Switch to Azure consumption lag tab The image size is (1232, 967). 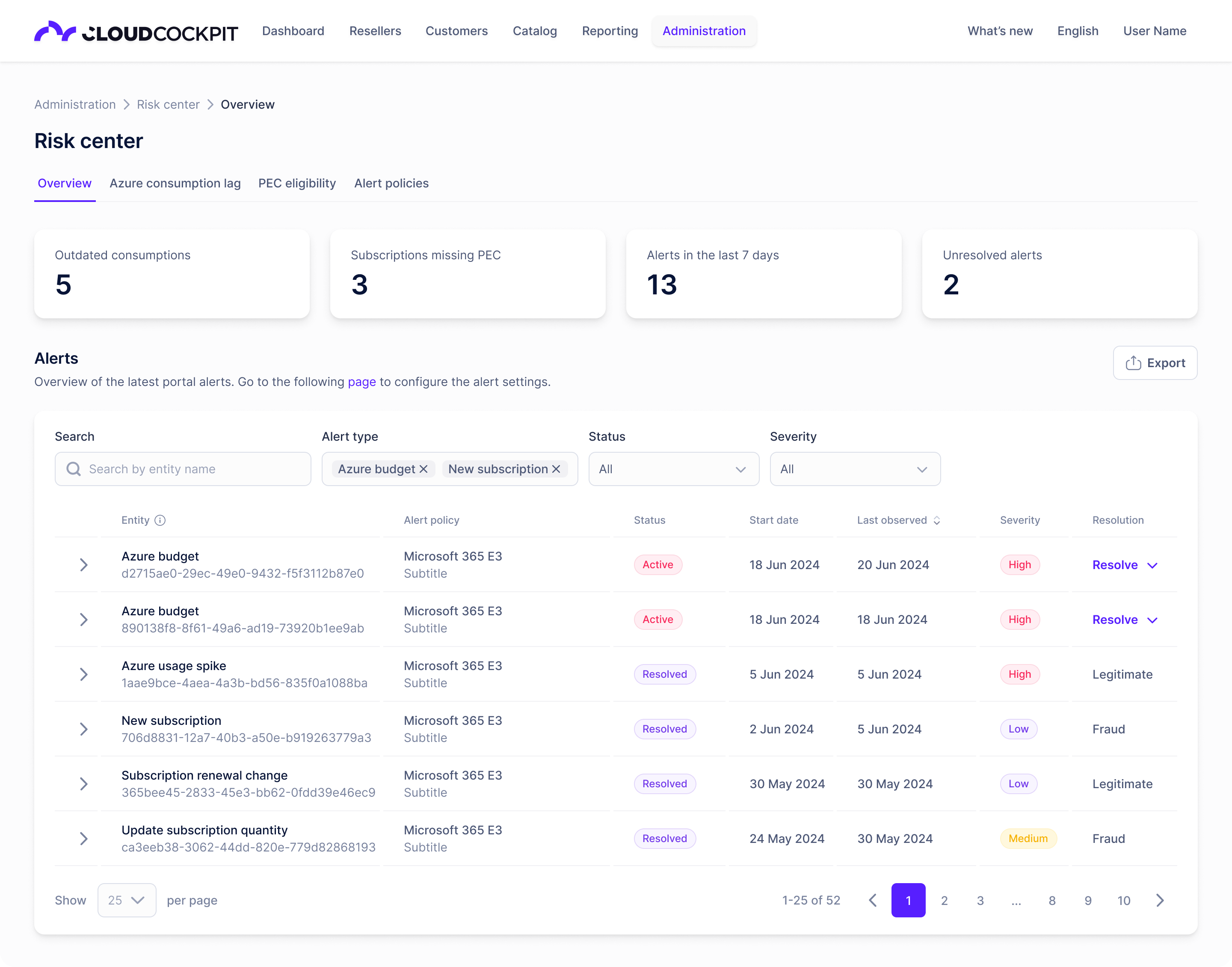(x=175, y=184)
